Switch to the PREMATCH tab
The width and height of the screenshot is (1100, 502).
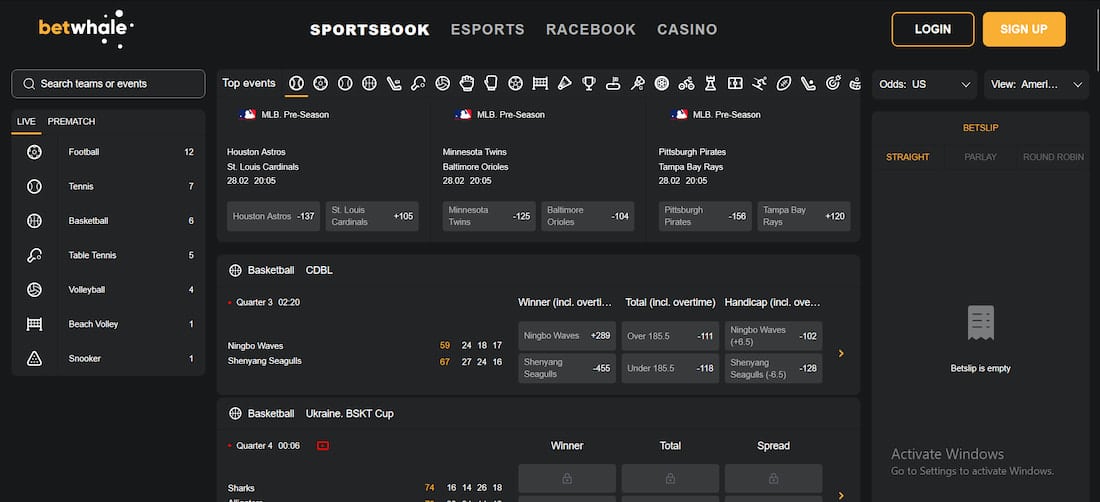[x=72, y=121]
